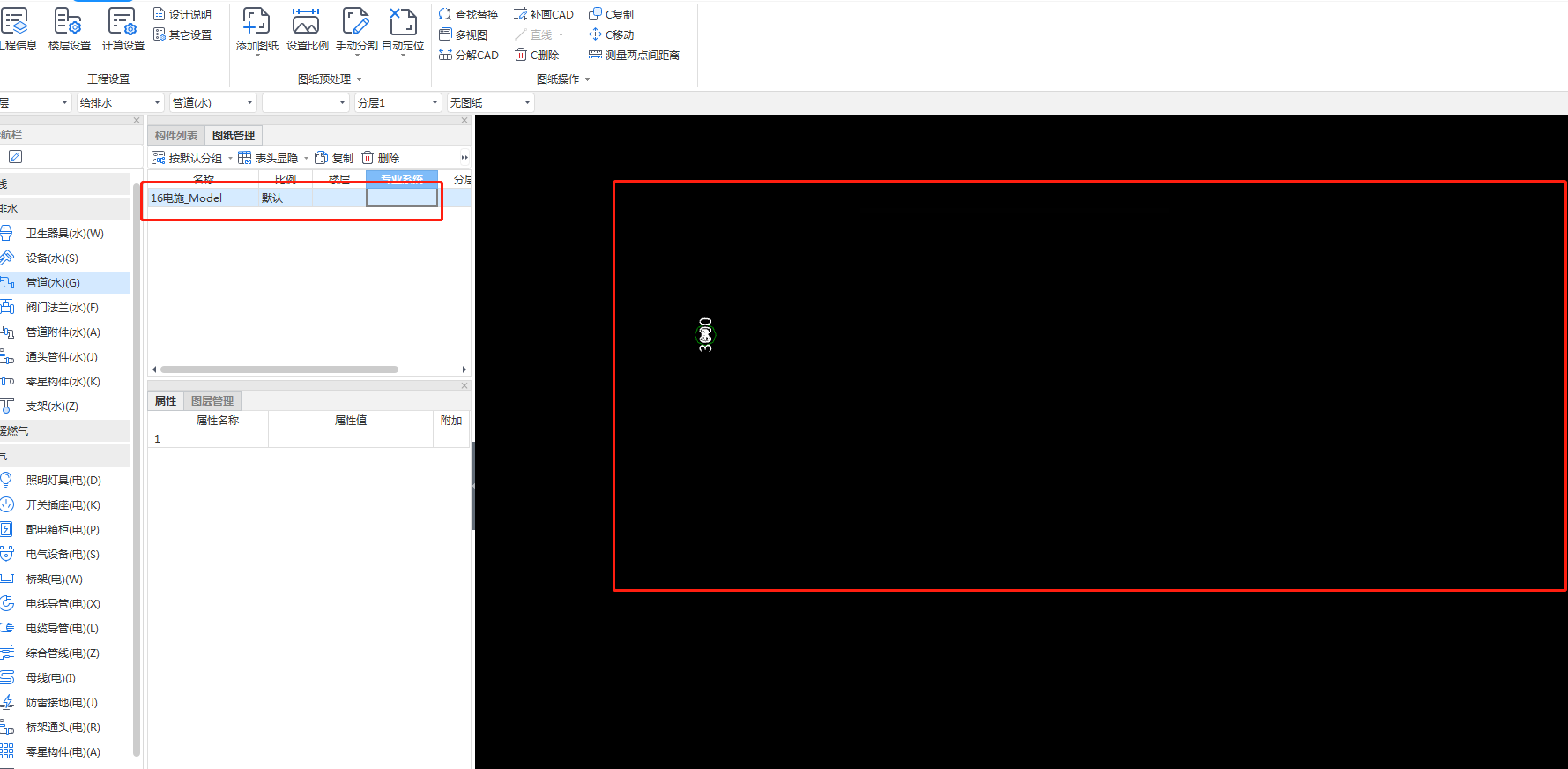Switch to 图纸管理 tab

[x=234, y=136]
